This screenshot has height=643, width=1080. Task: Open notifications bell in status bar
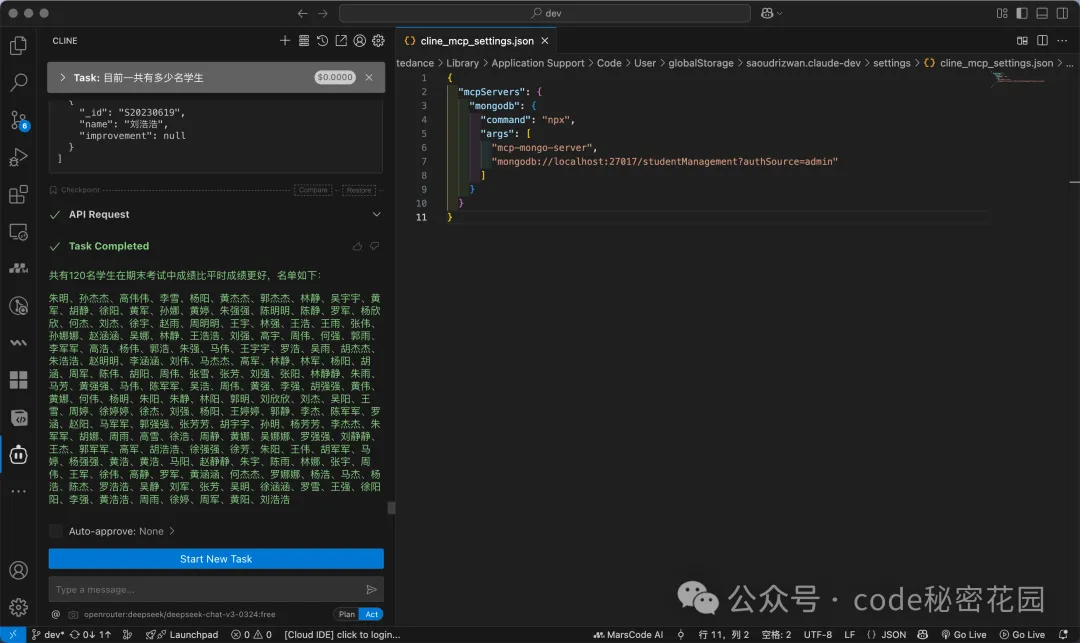(x=1063, y=635)
